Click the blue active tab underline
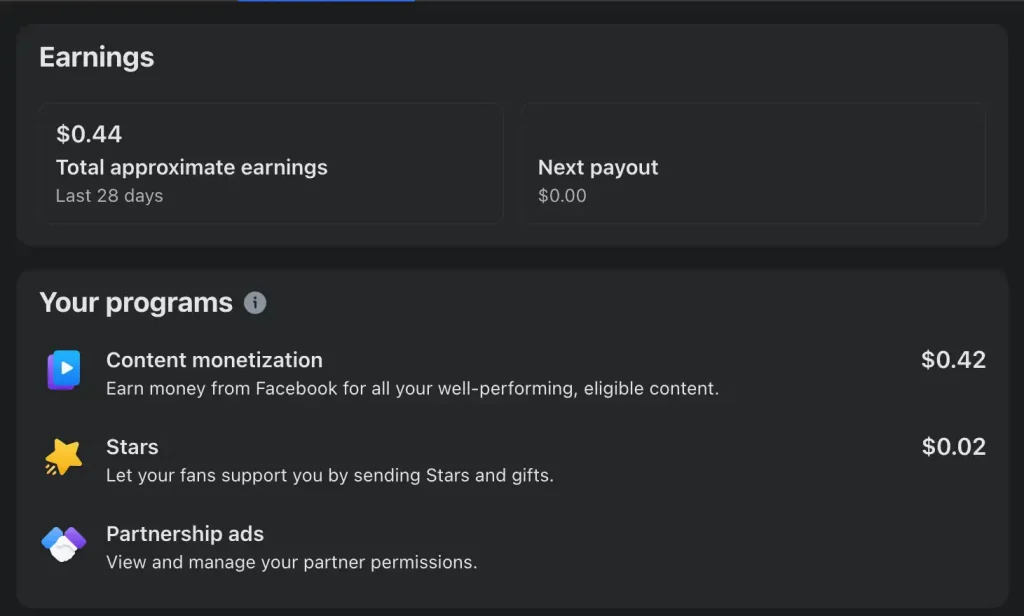The height and width of the screenshot is (616, 1024). click(326, 1)
